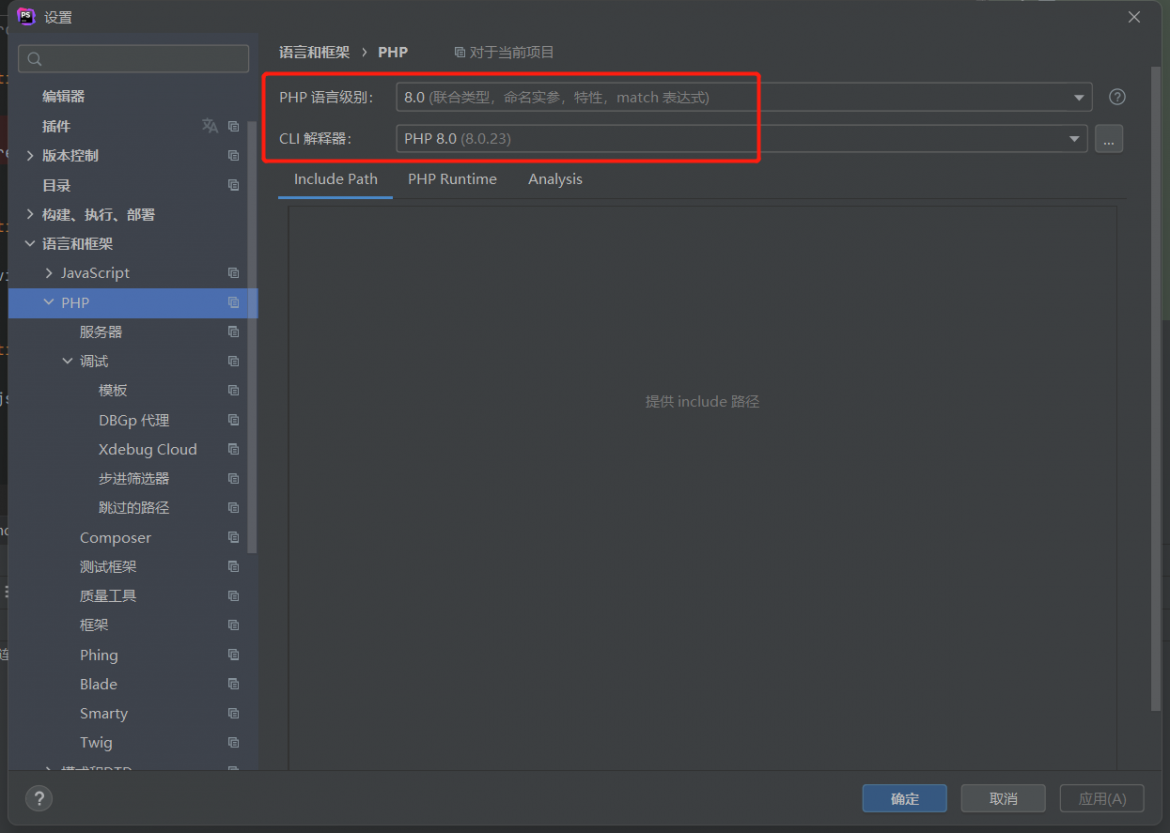
Task: Switch to the Include Path tab
Action: [x=335, y=180]
